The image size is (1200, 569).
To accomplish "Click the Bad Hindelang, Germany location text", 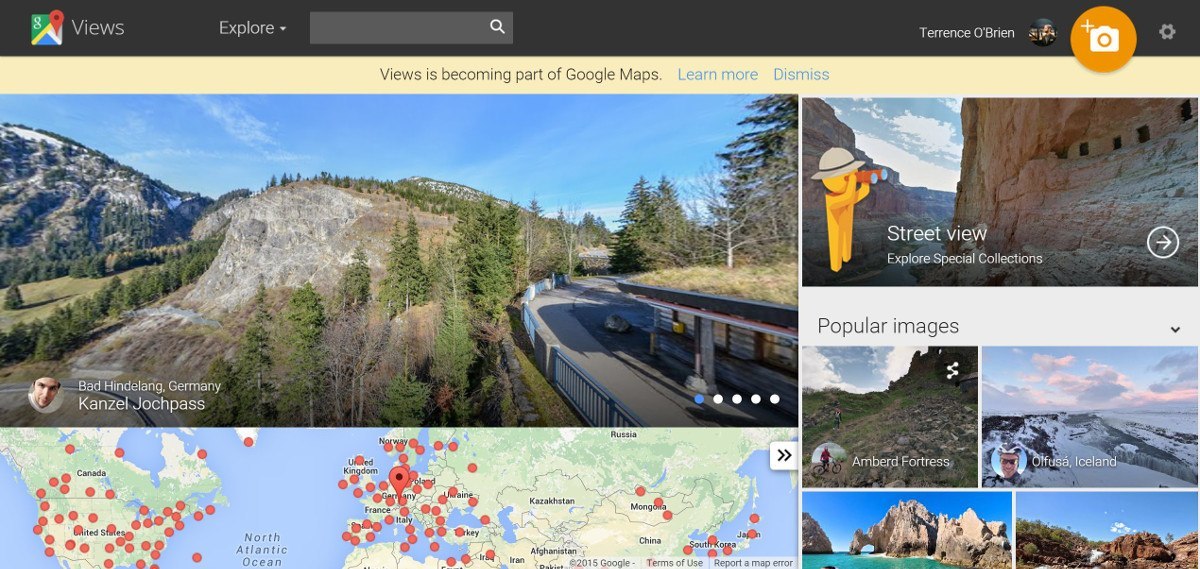I will pos(149,386).
